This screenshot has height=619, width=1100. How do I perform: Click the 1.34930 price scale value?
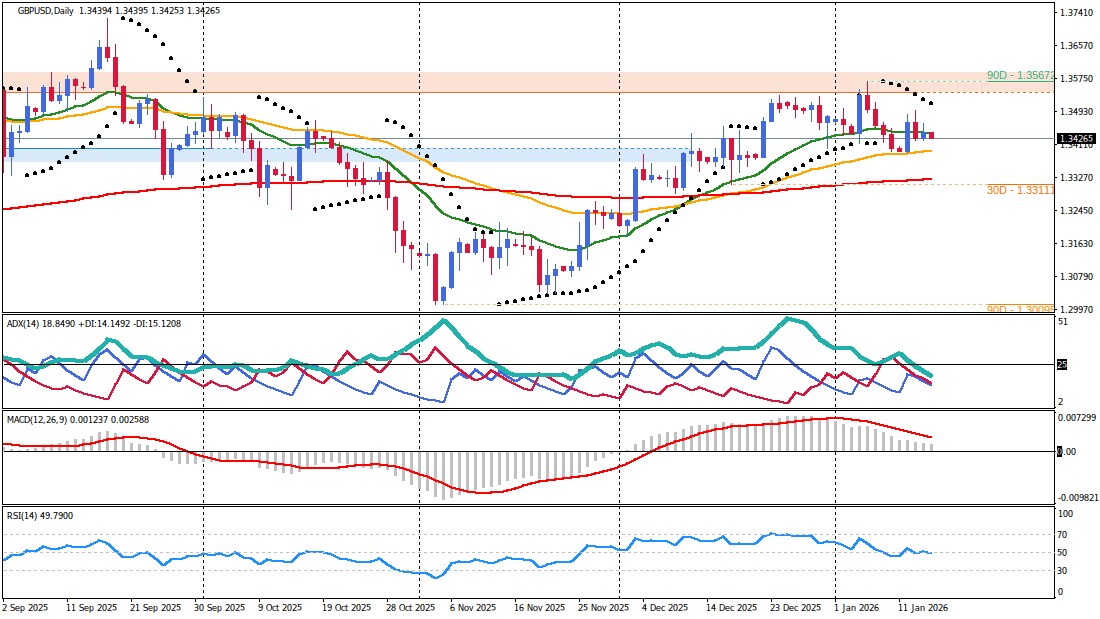pos(1078,112)
